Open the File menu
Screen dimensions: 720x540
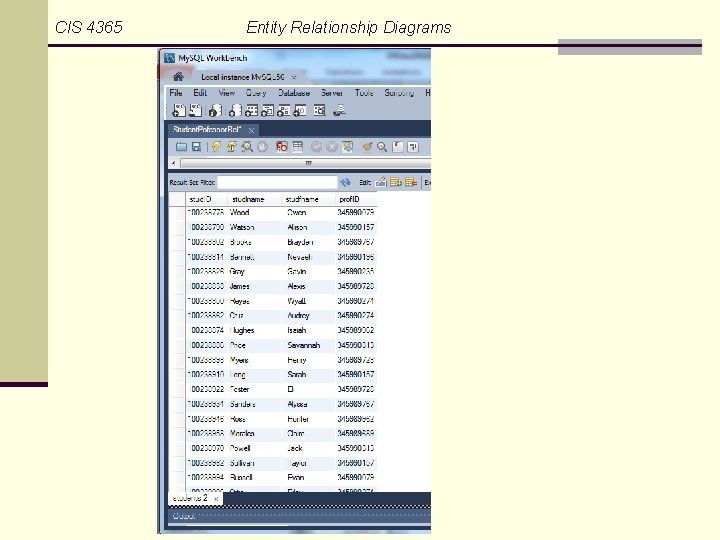click(176, 93)
